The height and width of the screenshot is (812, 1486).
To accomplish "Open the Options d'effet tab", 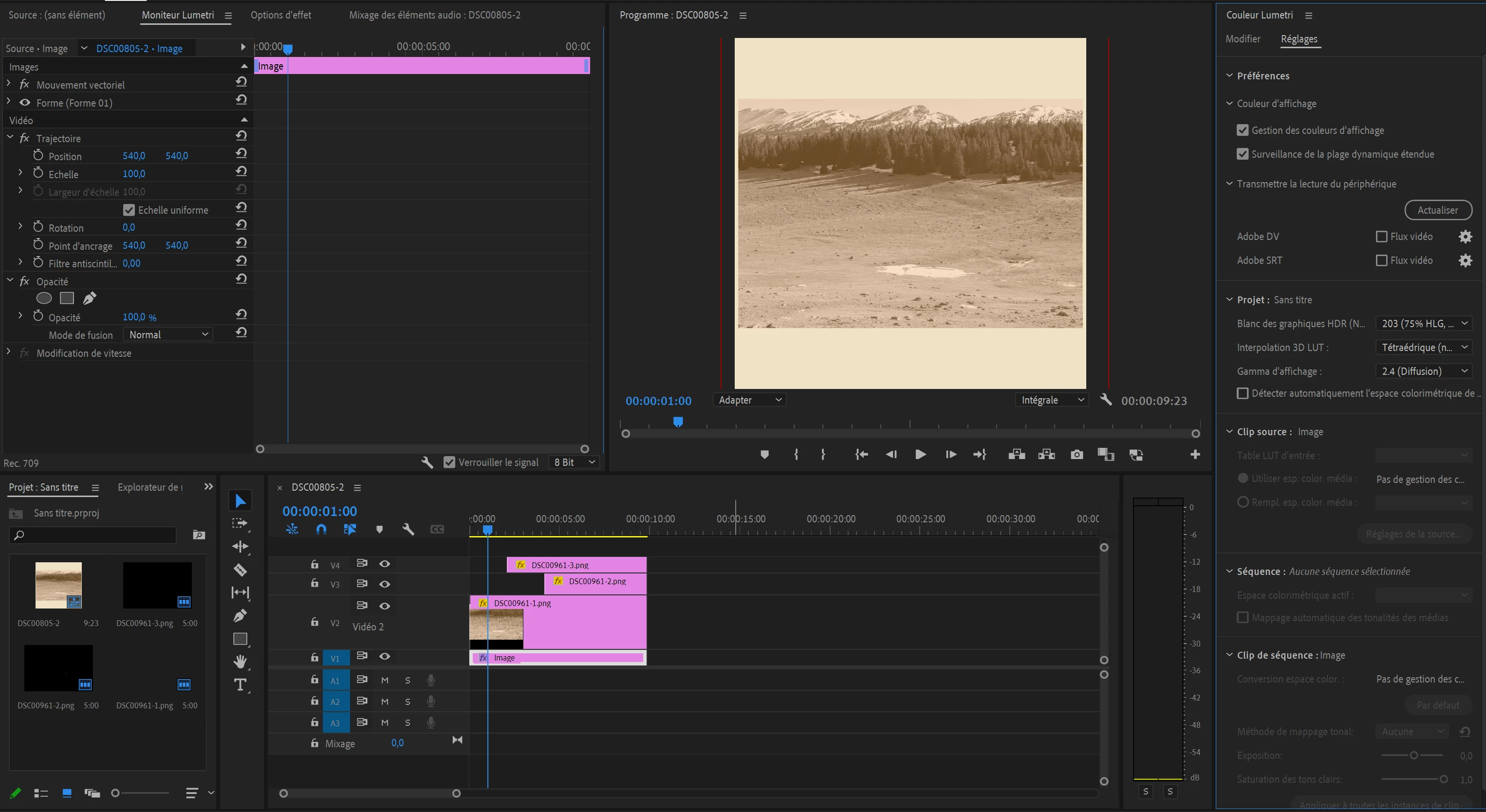I will coord(280,15).
